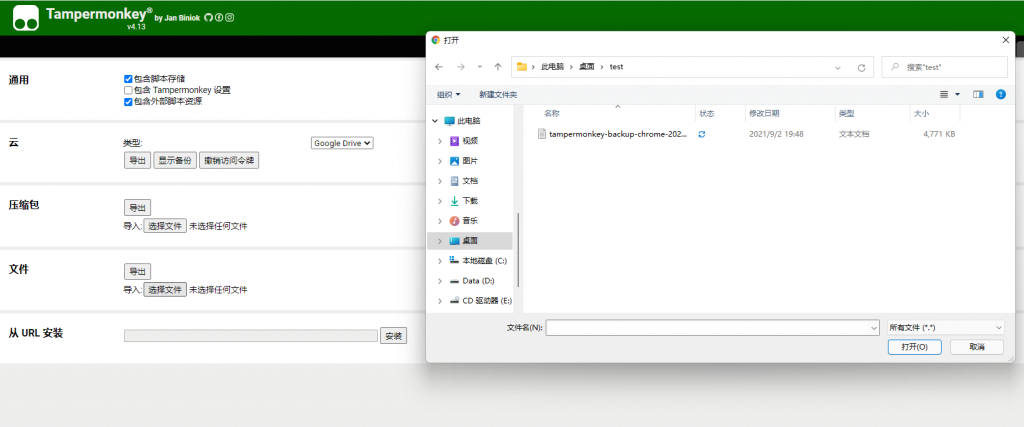Click the navigation pane scrollbar
The height and width of the screenshot is (427, 1024).
tap(519, 249)
